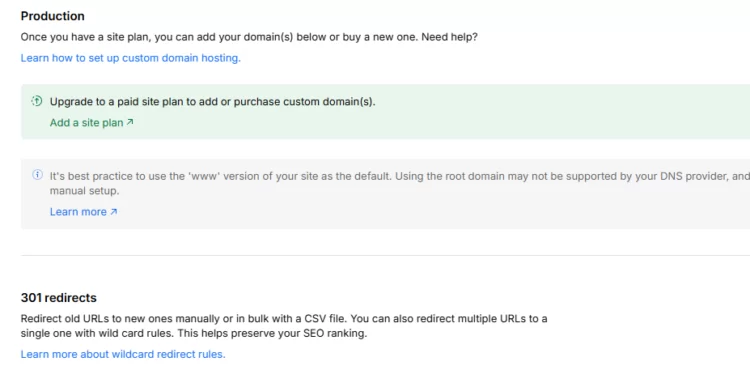Screen dimensions: 750x370
Task: Click the 'Once you have a site plan' sentence
Action: click(249, 37)
